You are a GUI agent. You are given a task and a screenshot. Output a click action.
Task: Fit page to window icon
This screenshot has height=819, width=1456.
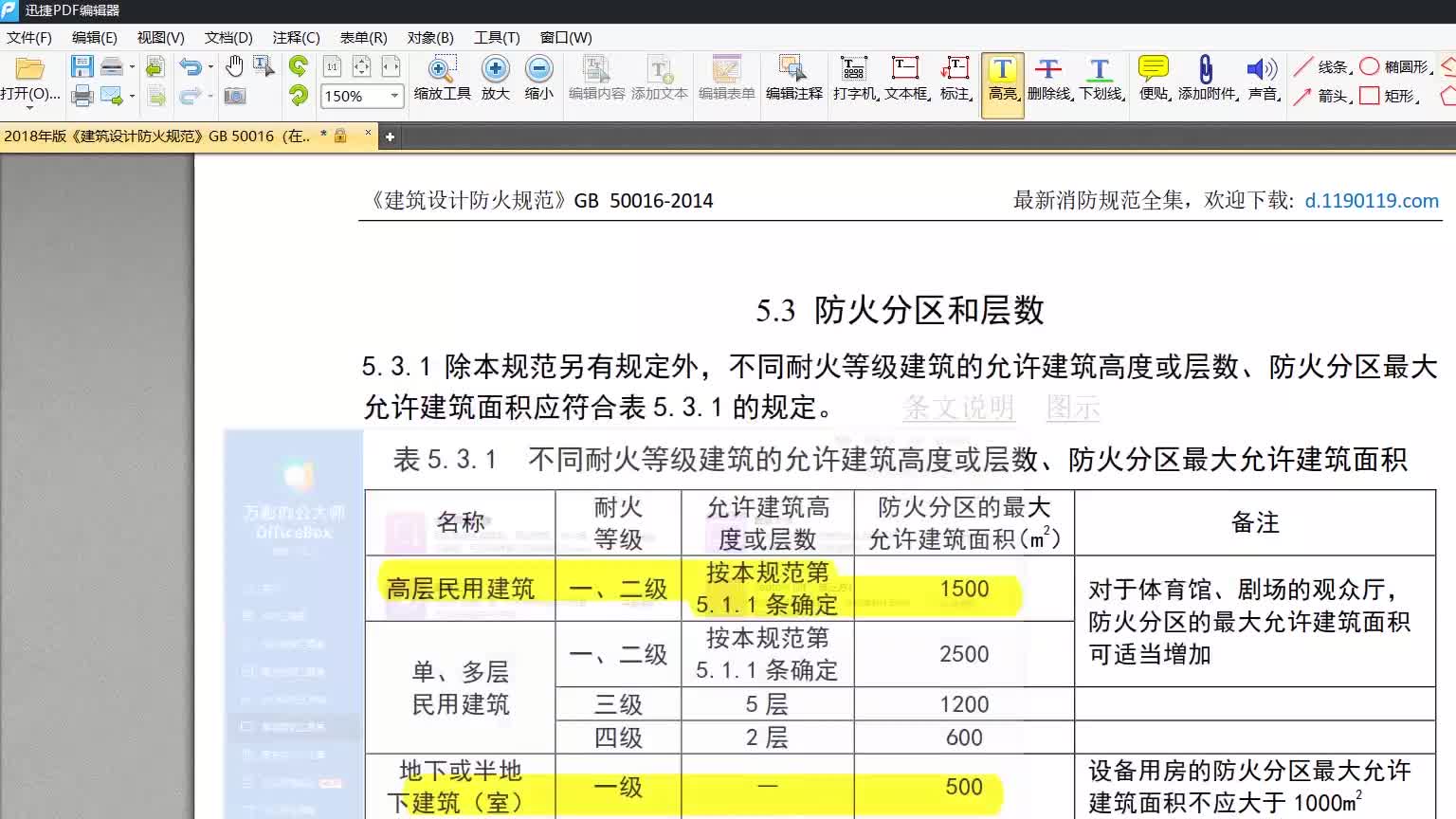361,66
